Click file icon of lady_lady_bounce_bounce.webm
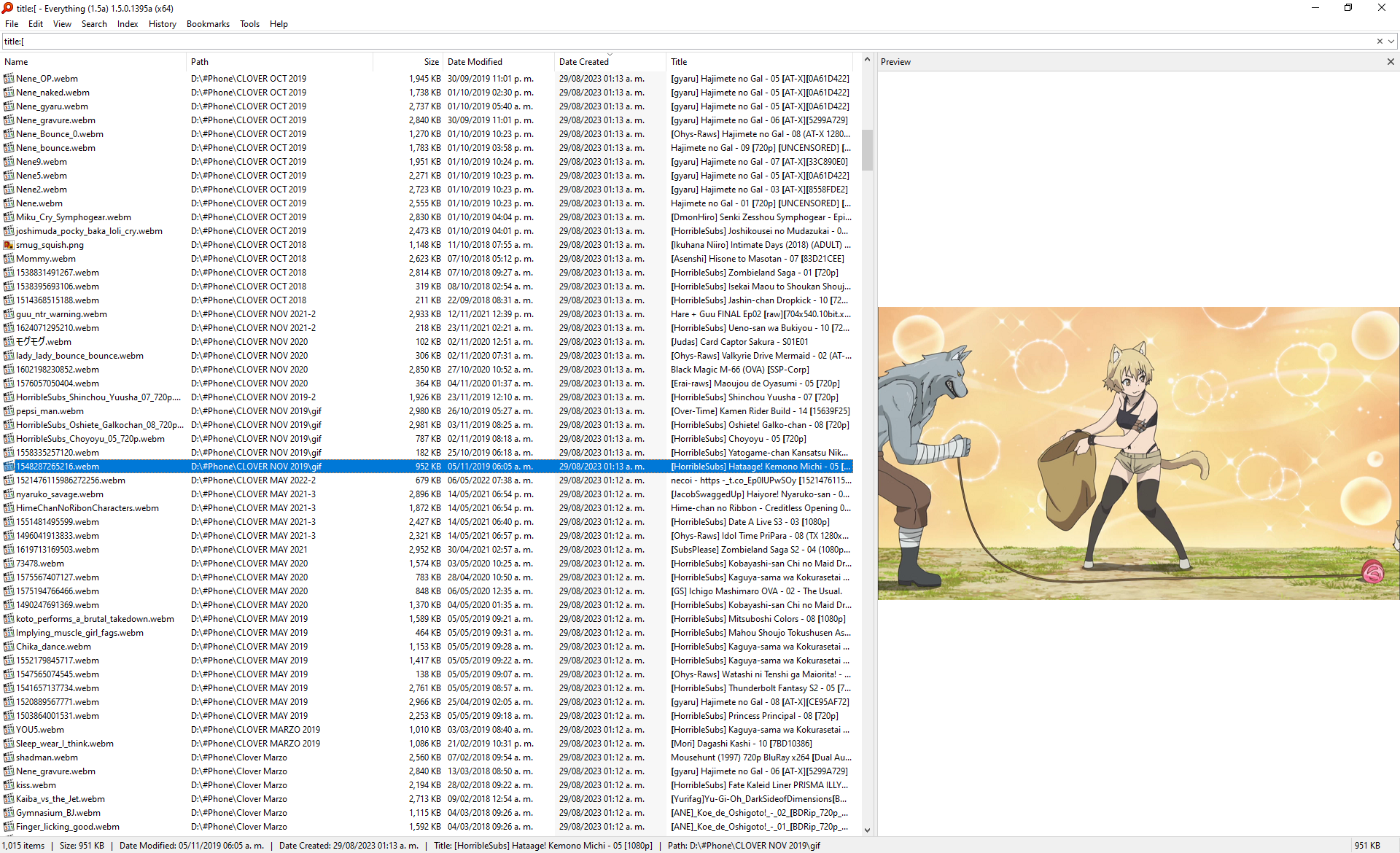Viewport: 1400px width, 853px height. pyautogui.click(x=9, y=356)
